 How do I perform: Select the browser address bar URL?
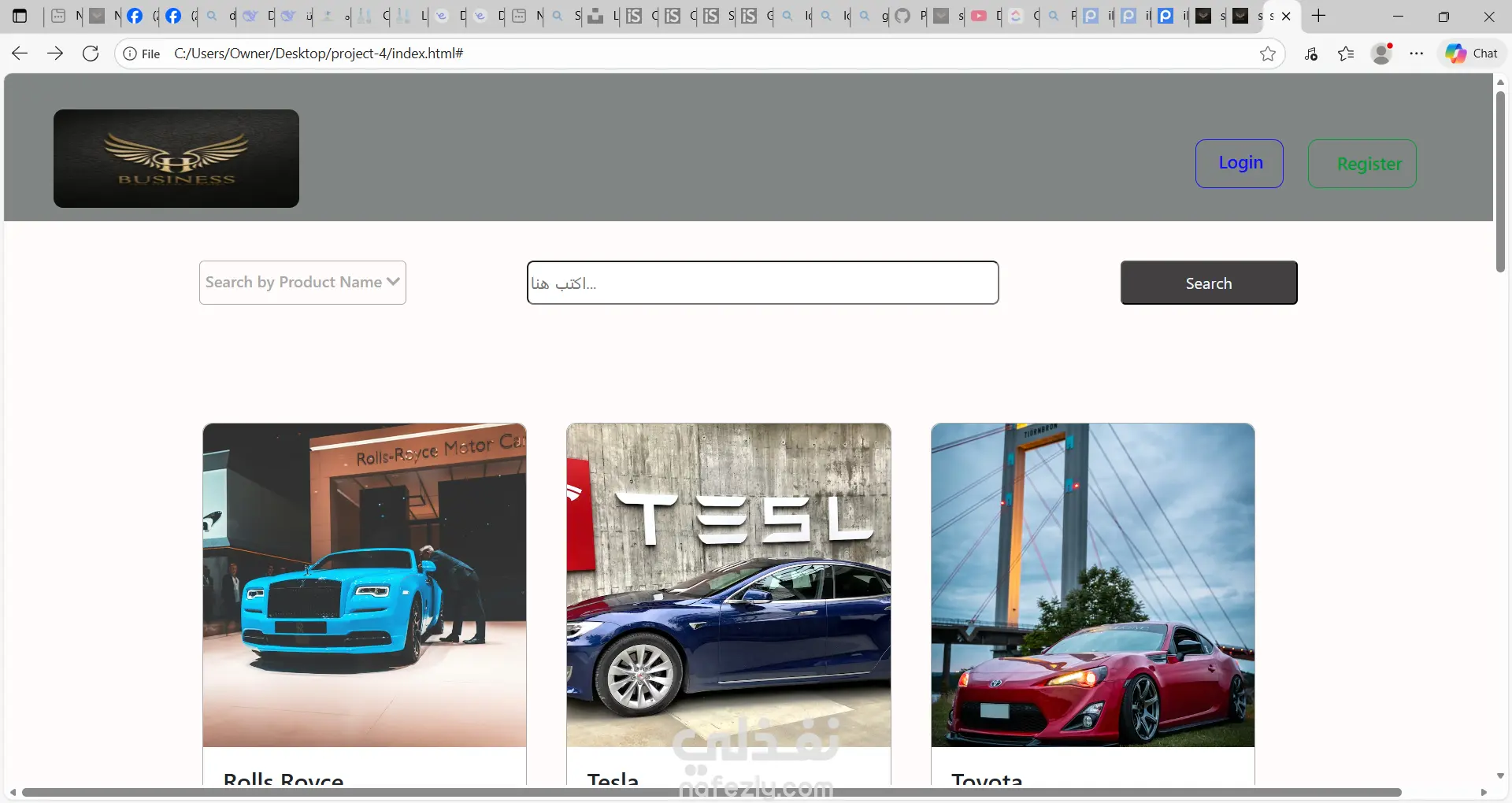(319, 54)
